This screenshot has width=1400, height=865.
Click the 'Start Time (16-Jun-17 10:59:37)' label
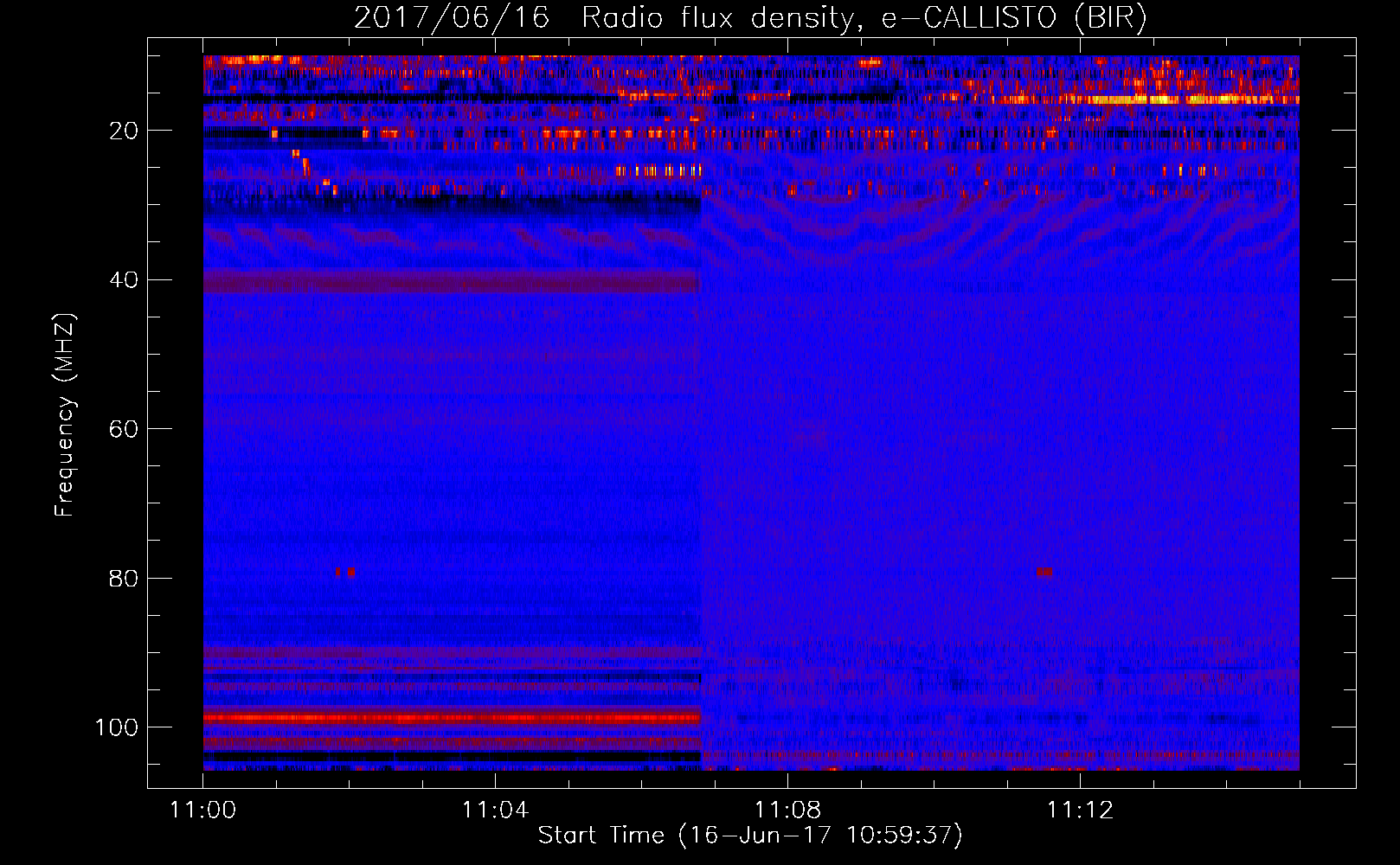pos(750,836)
